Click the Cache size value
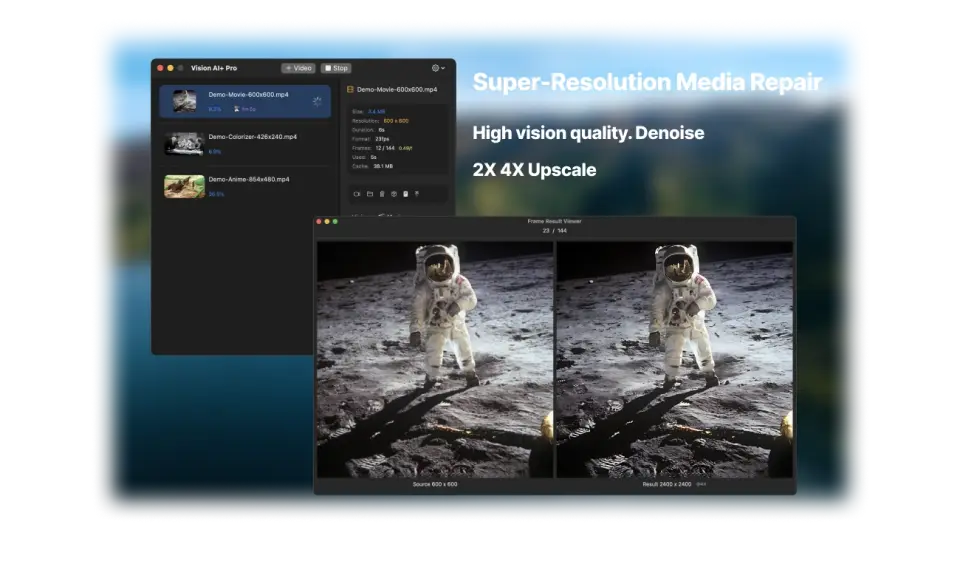960x570 pixels. [383, 166]
